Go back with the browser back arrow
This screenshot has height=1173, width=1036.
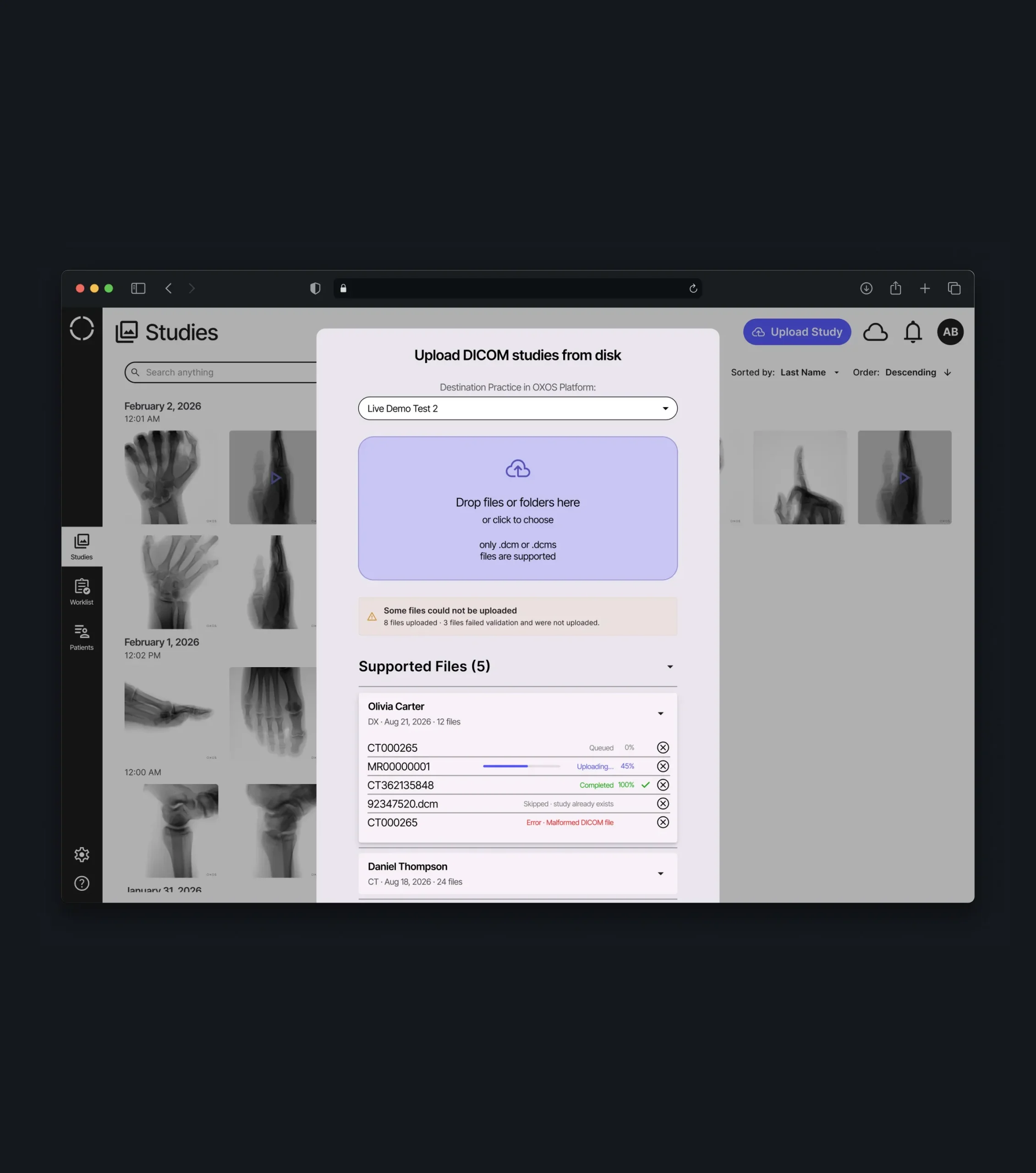tap(168, 288)
